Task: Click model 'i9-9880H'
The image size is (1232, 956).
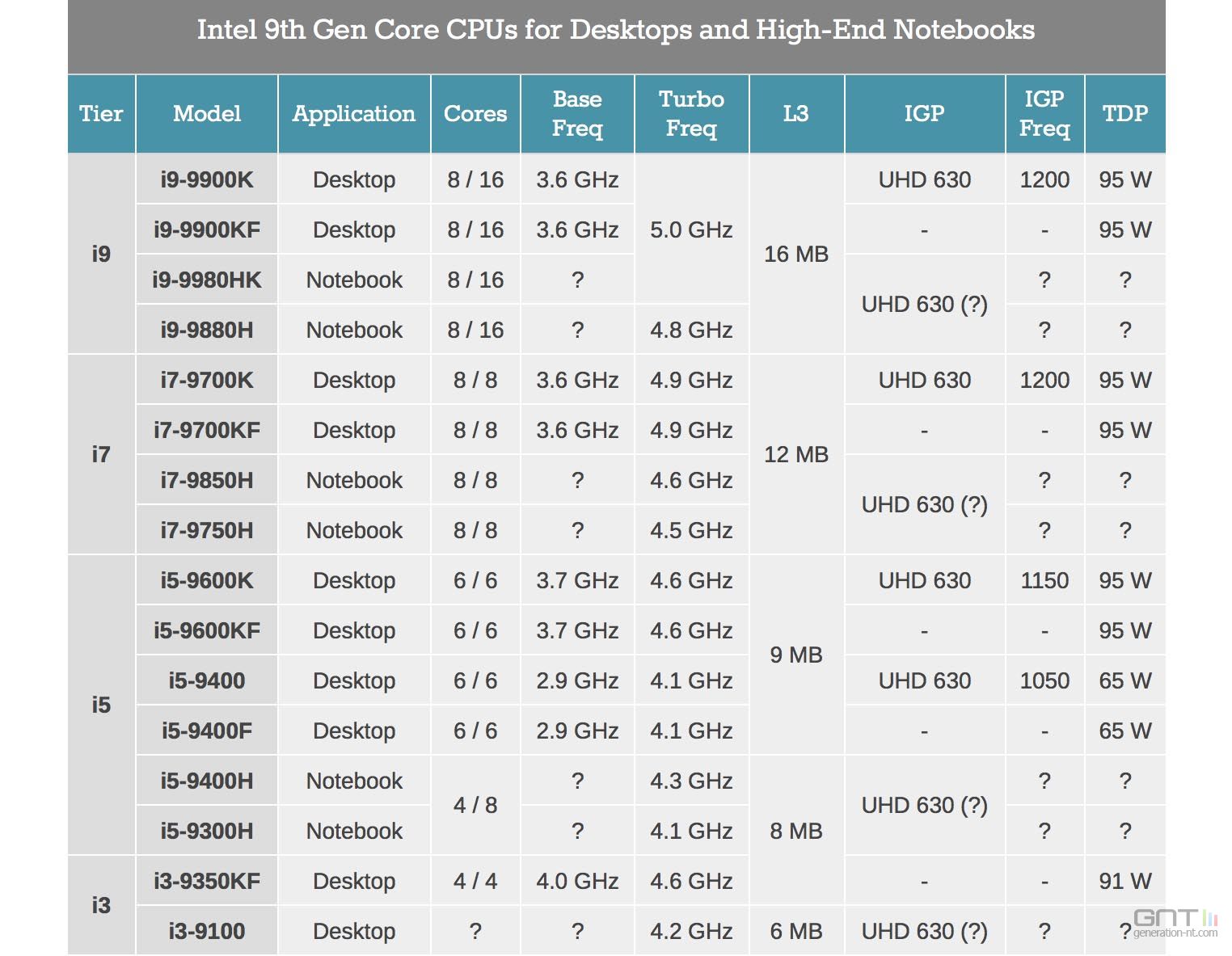Action: coord(207,330)
